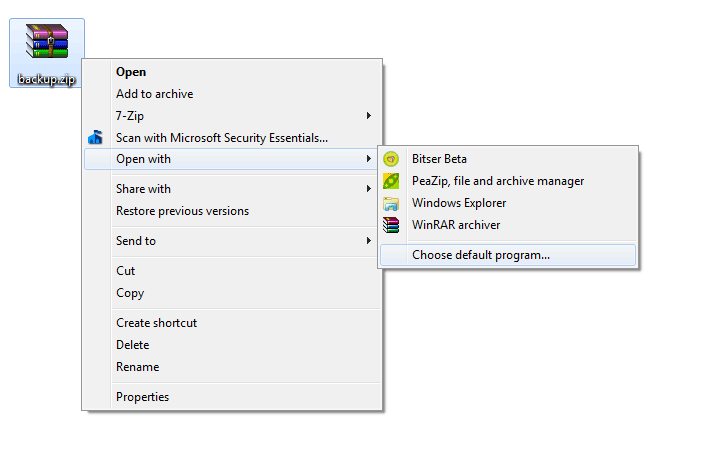
Task: Choose Rename for backup.zip
Action: 137,367
